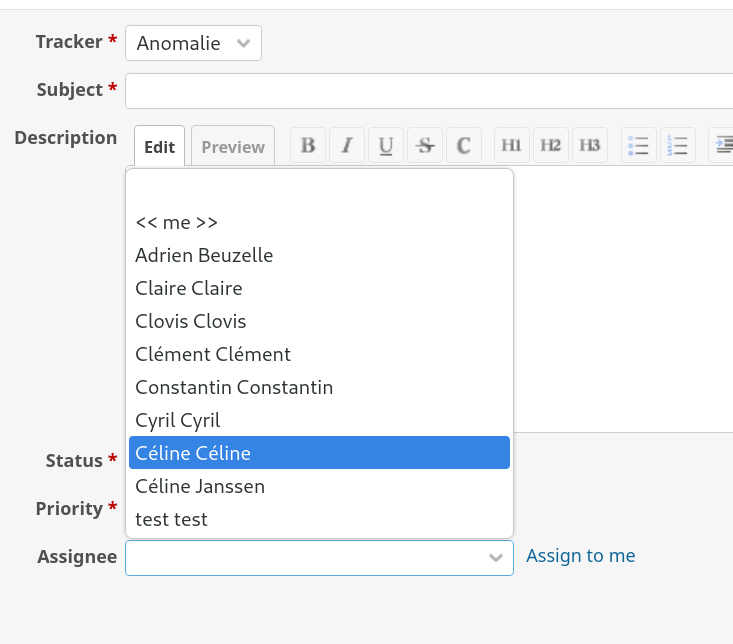733x644 pixels.
Task: Click the Assign to me link
Action: pyautogui.click(x=580, y=556)
